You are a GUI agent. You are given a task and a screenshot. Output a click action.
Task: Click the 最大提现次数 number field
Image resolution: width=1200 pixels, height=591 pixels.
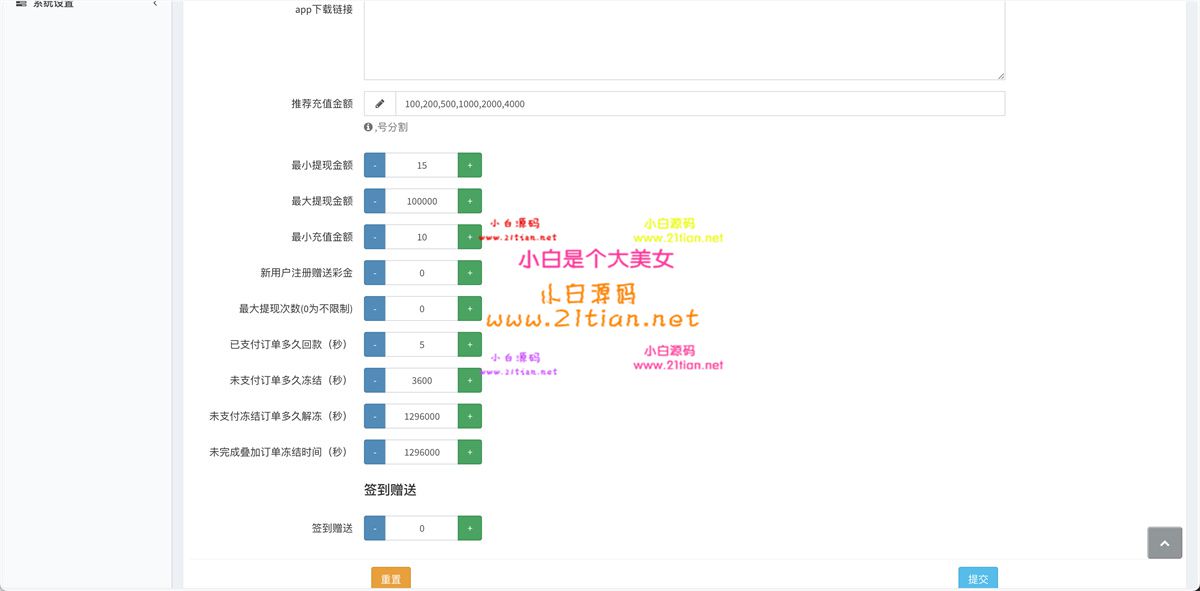422,308
